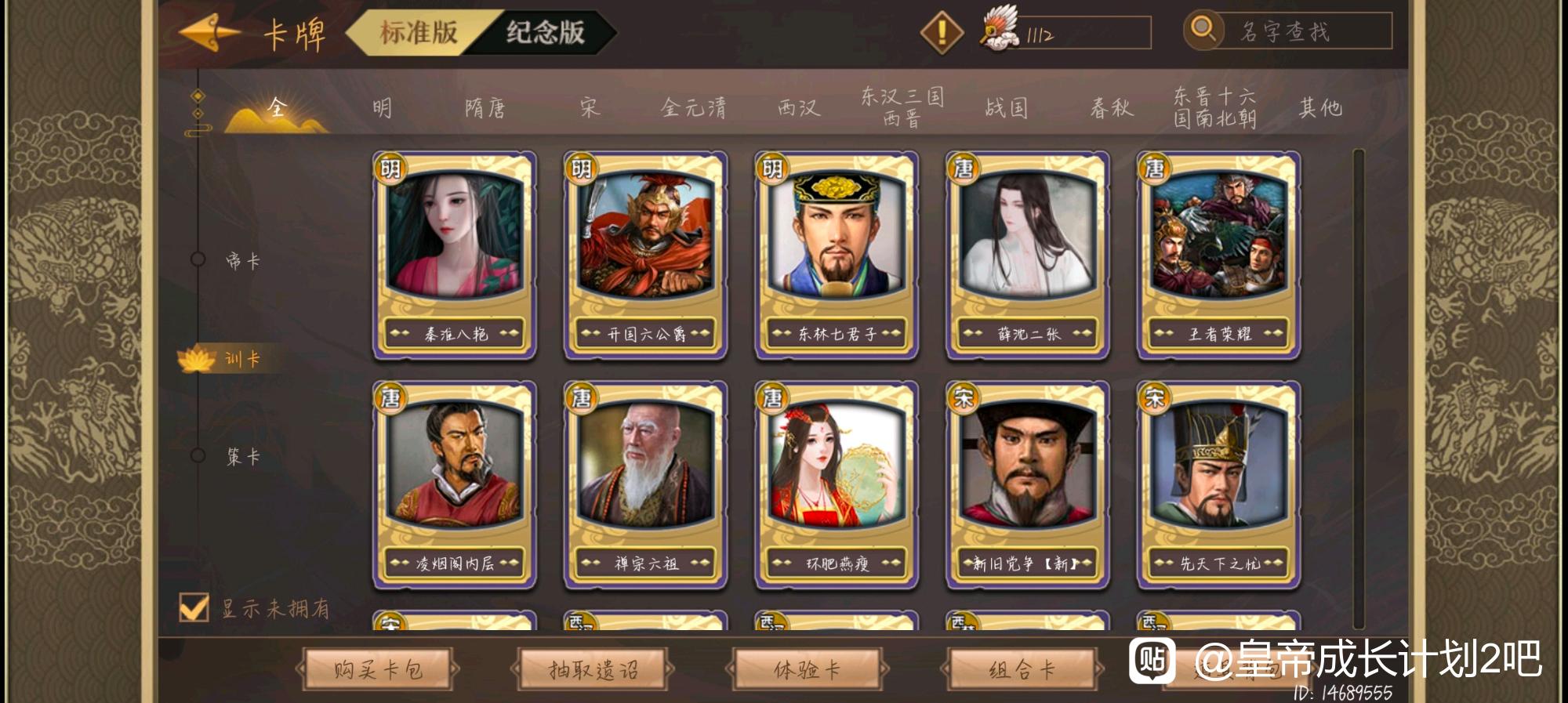Switch to the 纪念版 tab
The image size is (1568, 703).
(x=545, y=32)
